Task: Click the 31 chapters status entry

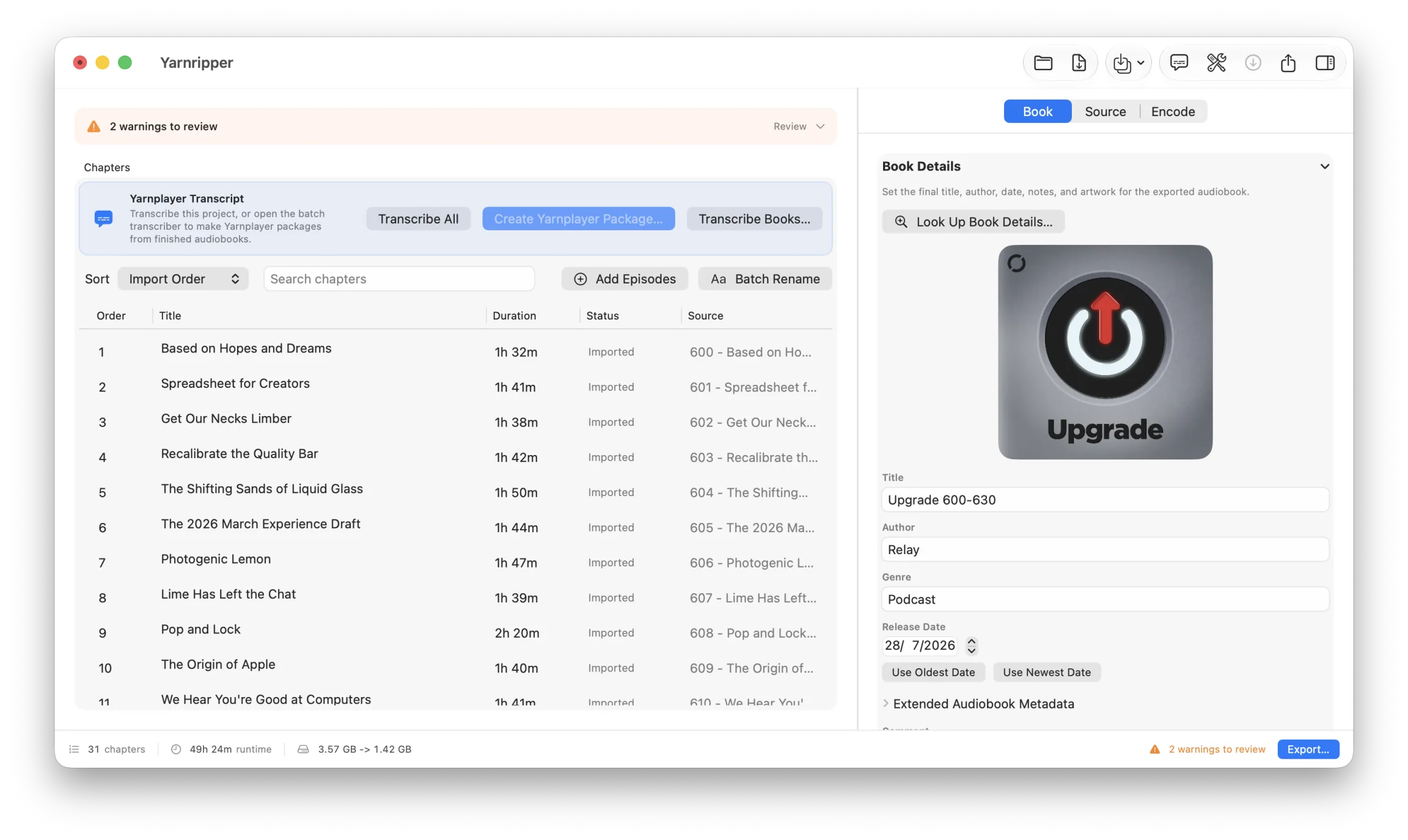Action: click(x=108, y=749)
